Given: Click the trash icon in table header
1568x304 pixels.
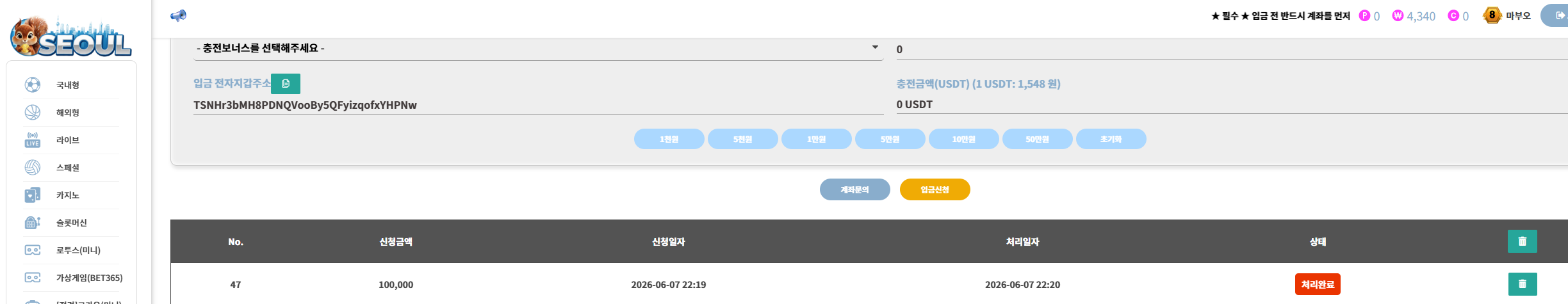Looking at the screenshot, I should tap(1523, 241).
